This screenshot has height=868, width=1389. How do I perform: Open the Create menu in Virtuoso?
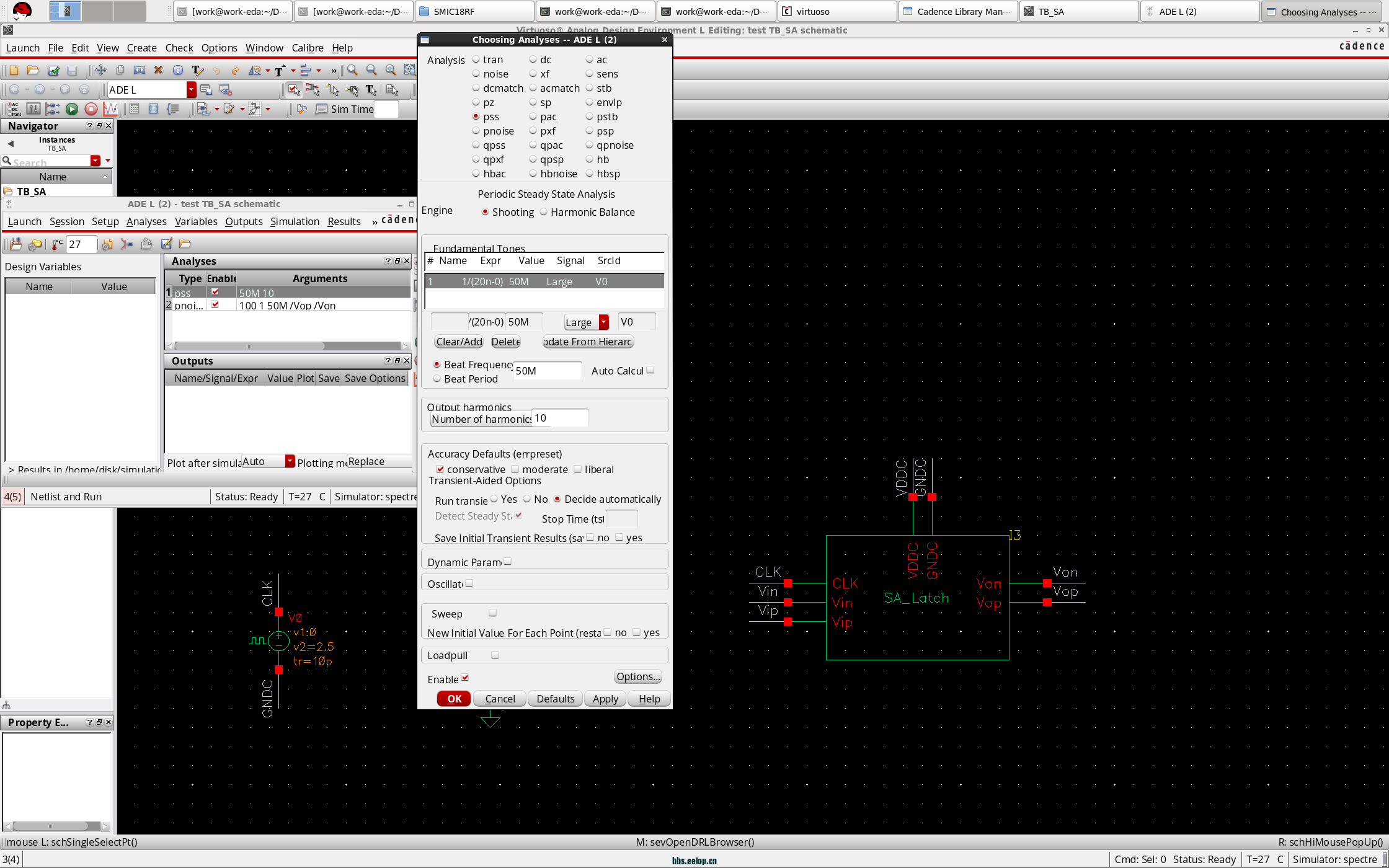coord(142,48)
